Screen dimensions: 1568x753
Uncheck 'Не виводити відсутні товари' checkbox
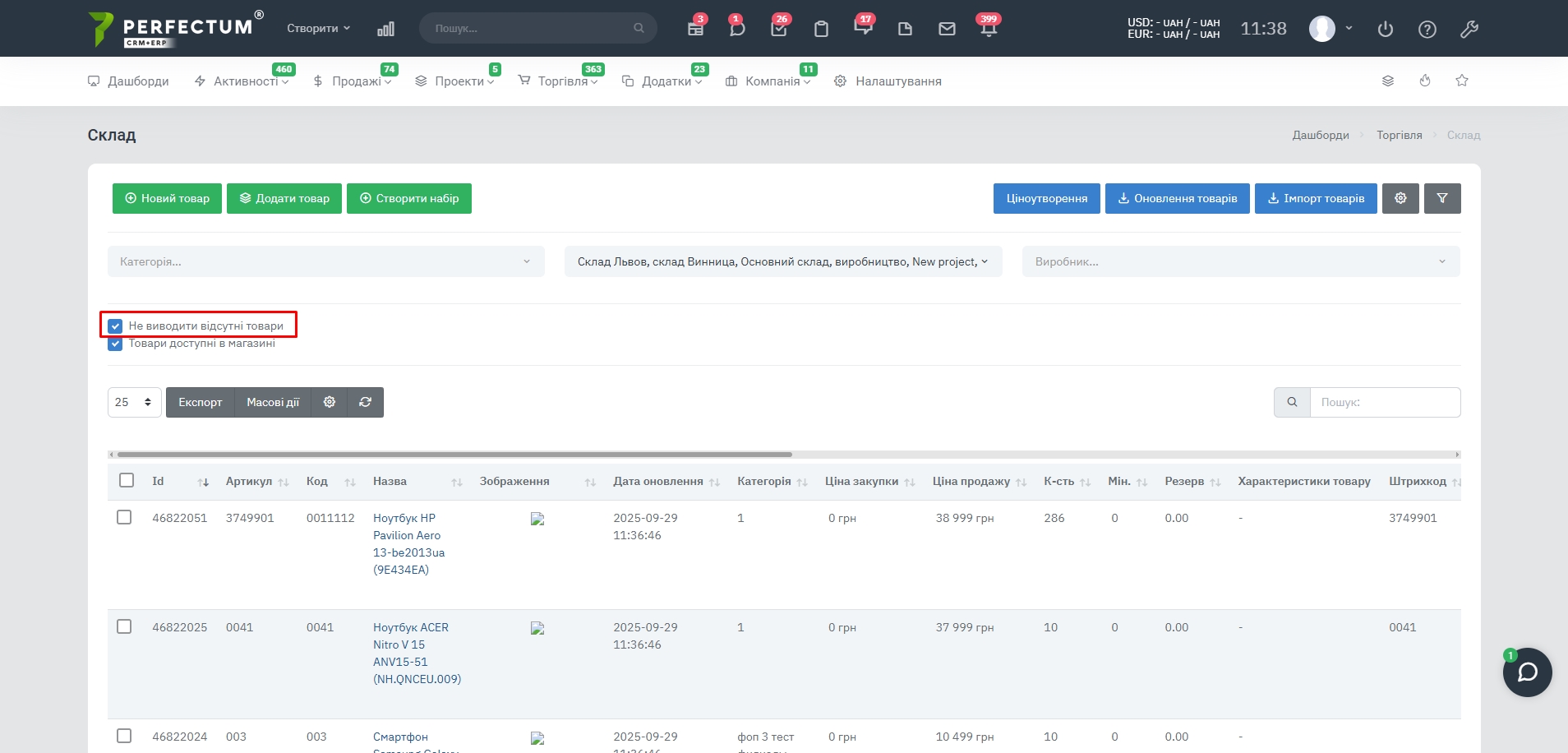pos(116,326)
